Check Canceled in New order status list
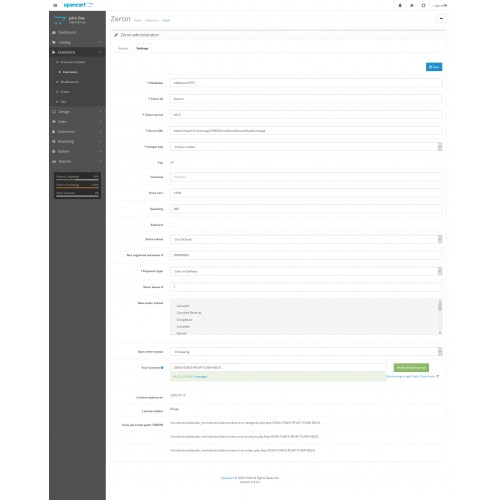 pyautogui.click(x=174, y=306)
